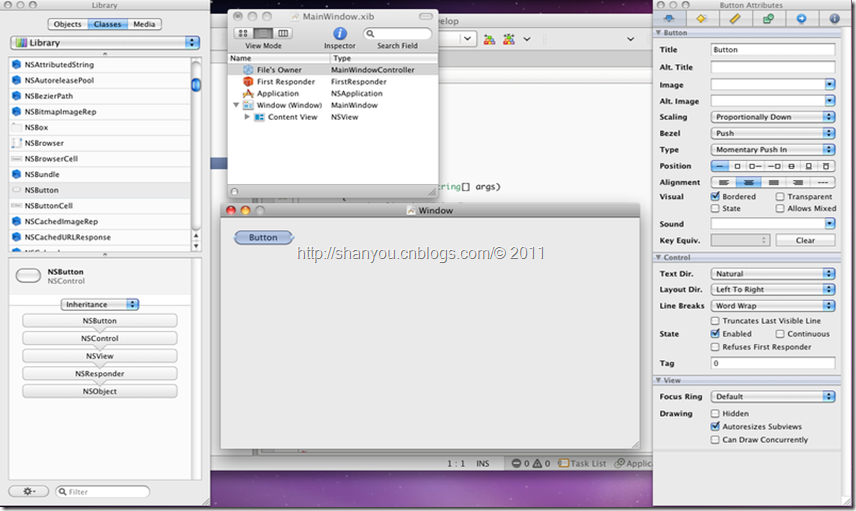The width and height of the screenshot is (856, 511).
Task: Open the Inheritance popup in Library
Action: [99, 305]
